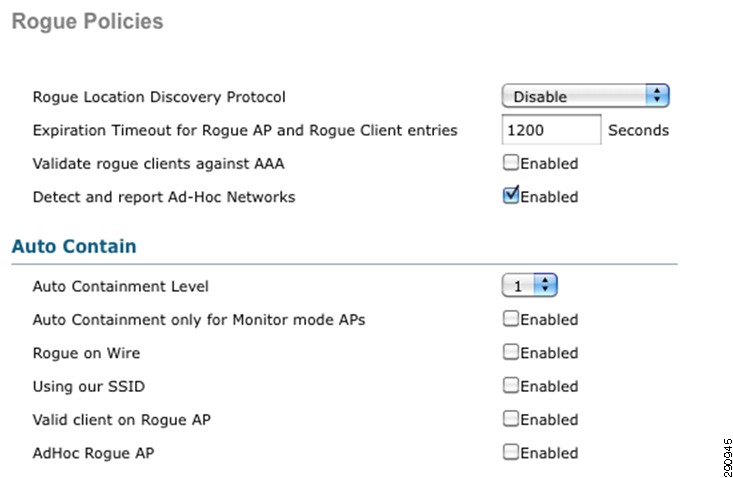Enable Auto Containment only for Monitor mode APs

(x=510, y=319)
